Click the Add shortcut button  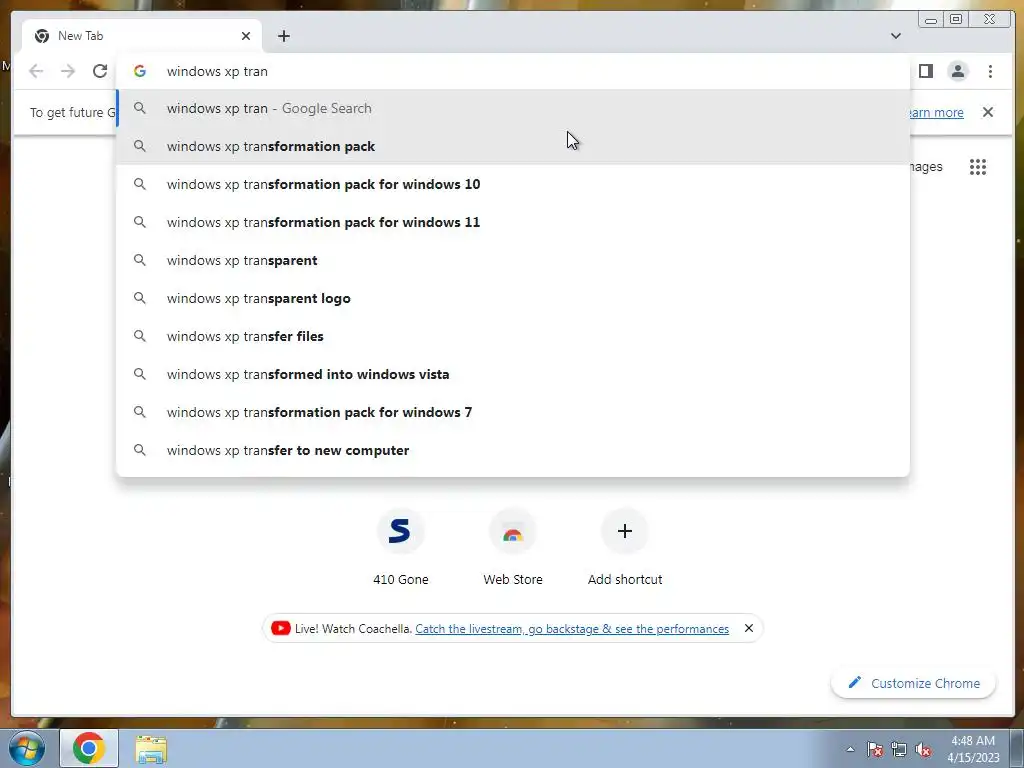[x=625, y=547]
